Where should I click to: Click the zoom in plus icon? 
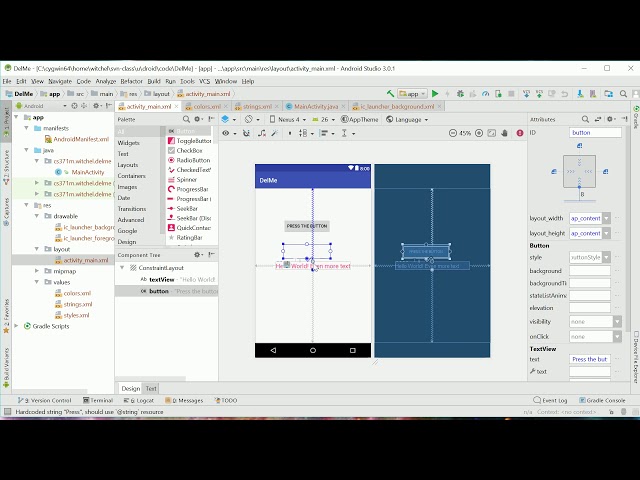pos(479,133)
